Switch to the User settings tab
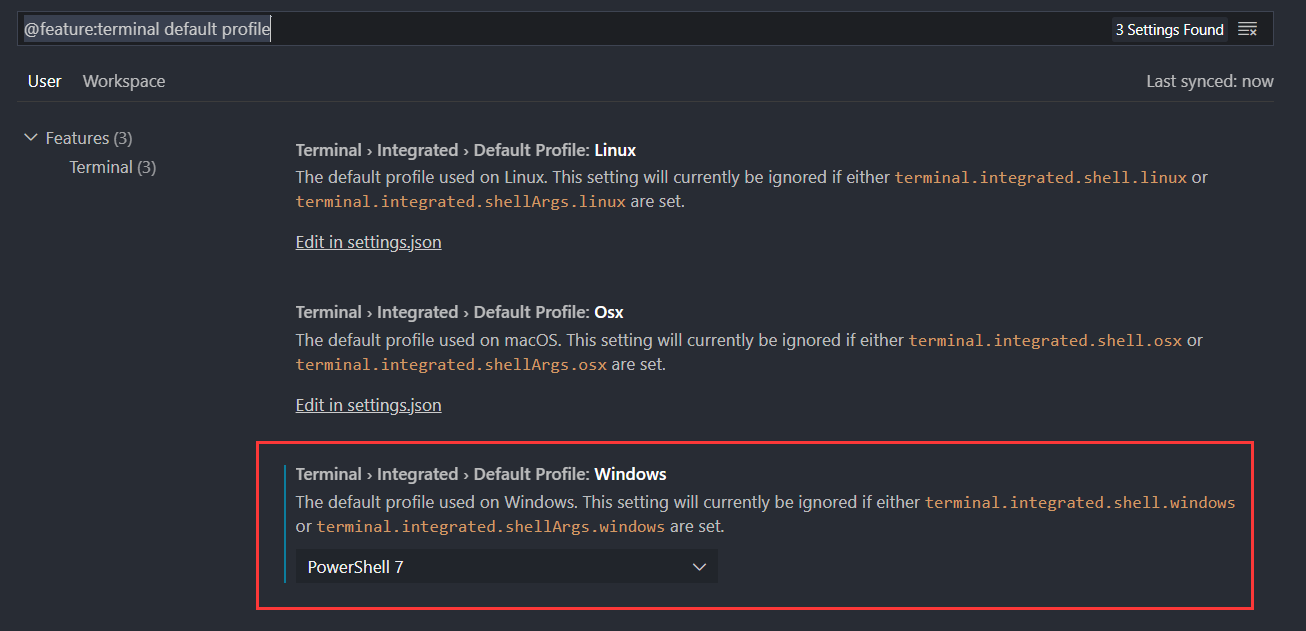The height and width of the screenshot is (631, 1306). 44,81
